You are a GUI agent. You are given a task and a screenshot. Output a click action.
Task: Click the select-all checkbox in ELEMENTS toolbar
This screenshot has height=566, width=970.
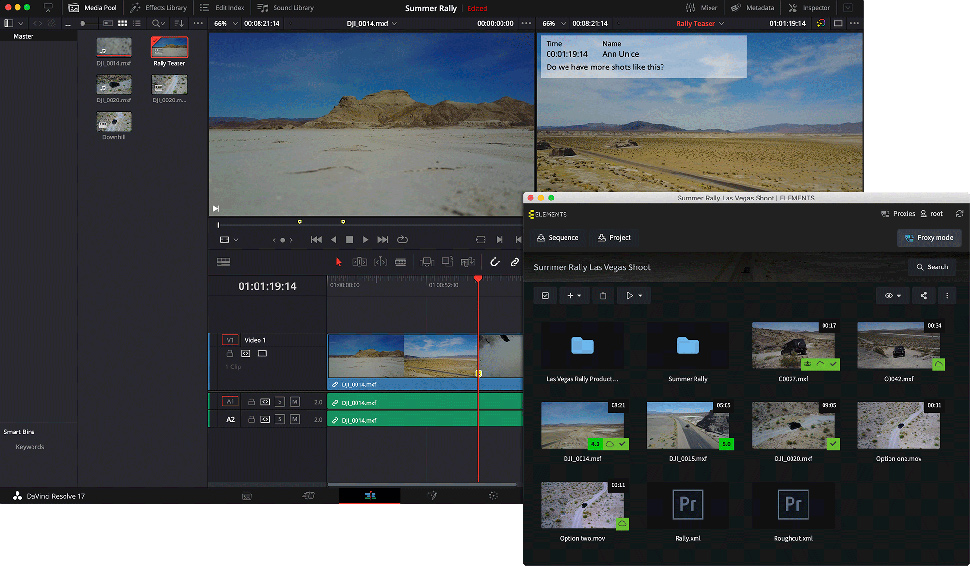[x=545, y=296]
